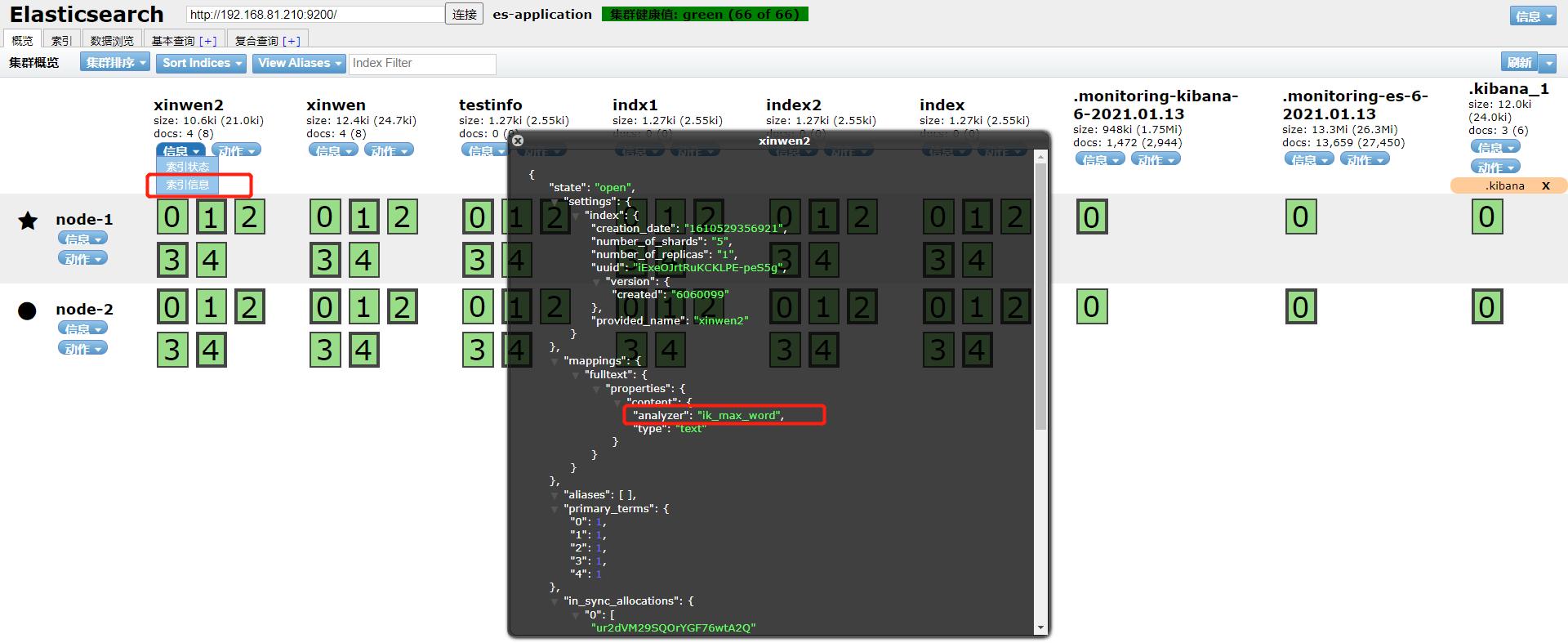This screenshot has width=1568, height=643.
Task: Click the "ik_max_word" analyzer value
Action: click(x=738, y=415)
